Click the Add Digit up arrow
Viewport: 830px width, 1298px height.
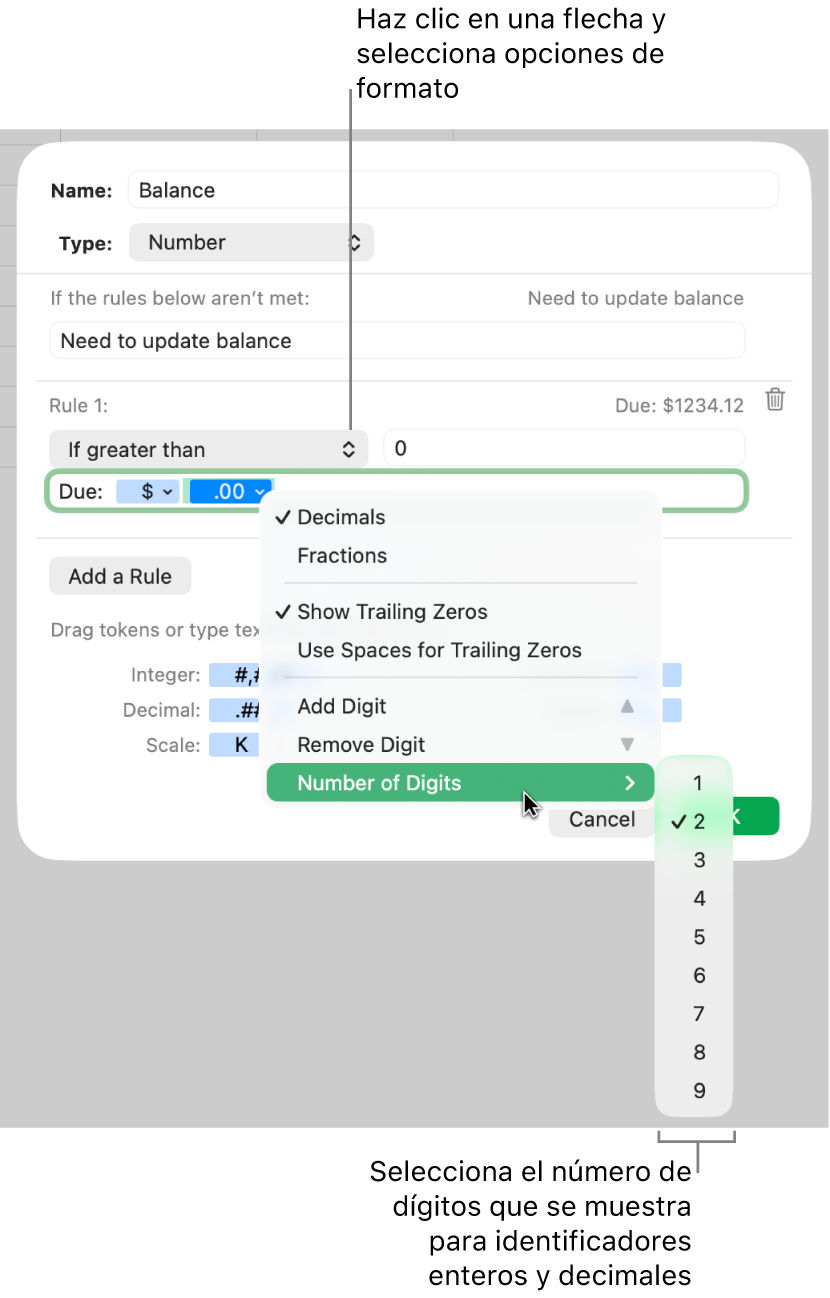(629, 705)
